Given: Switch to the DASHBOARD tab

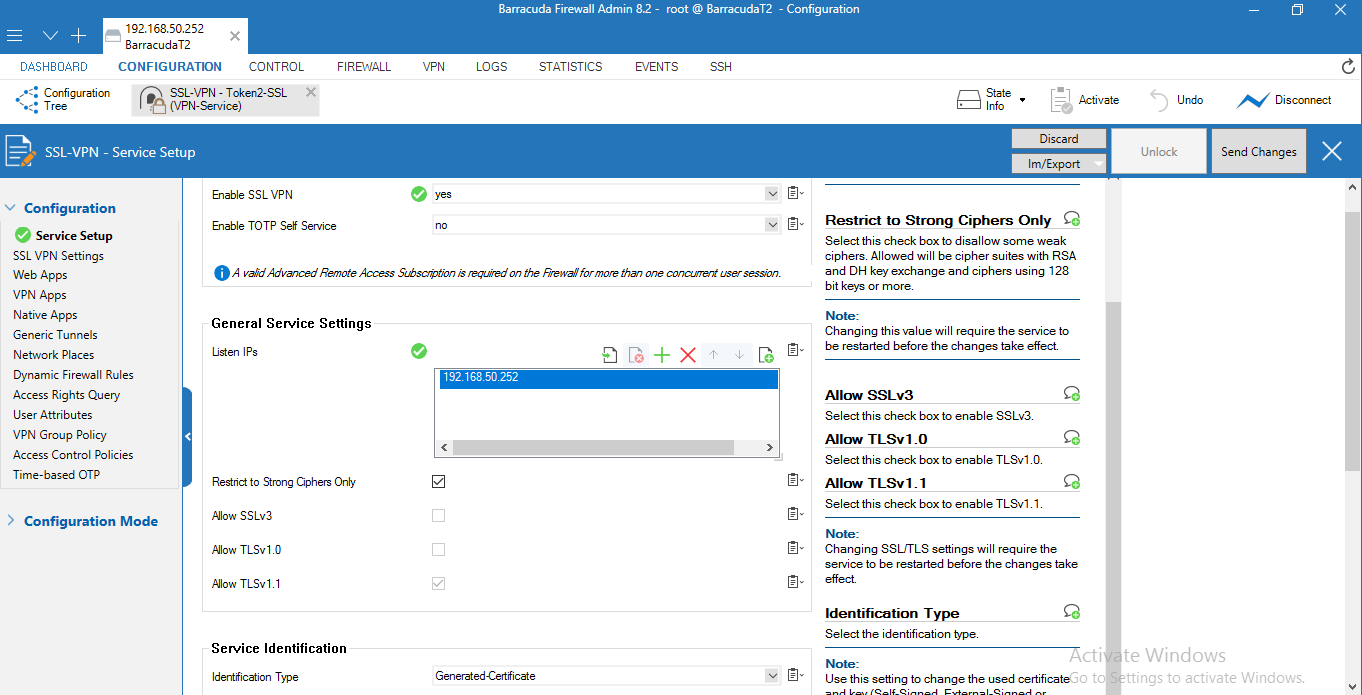Looking at the screenshot, I should point(54,67).
